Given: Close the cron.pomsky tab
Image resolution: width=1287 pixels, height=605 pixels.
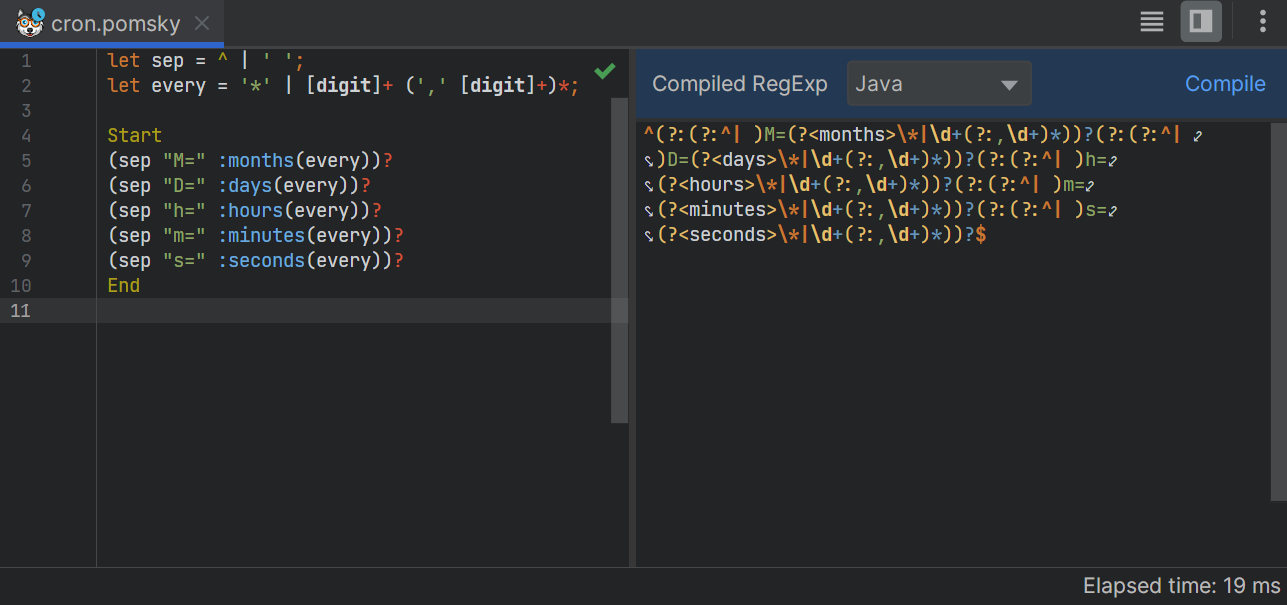Looking at the screenshot, I should pos(202,23).
